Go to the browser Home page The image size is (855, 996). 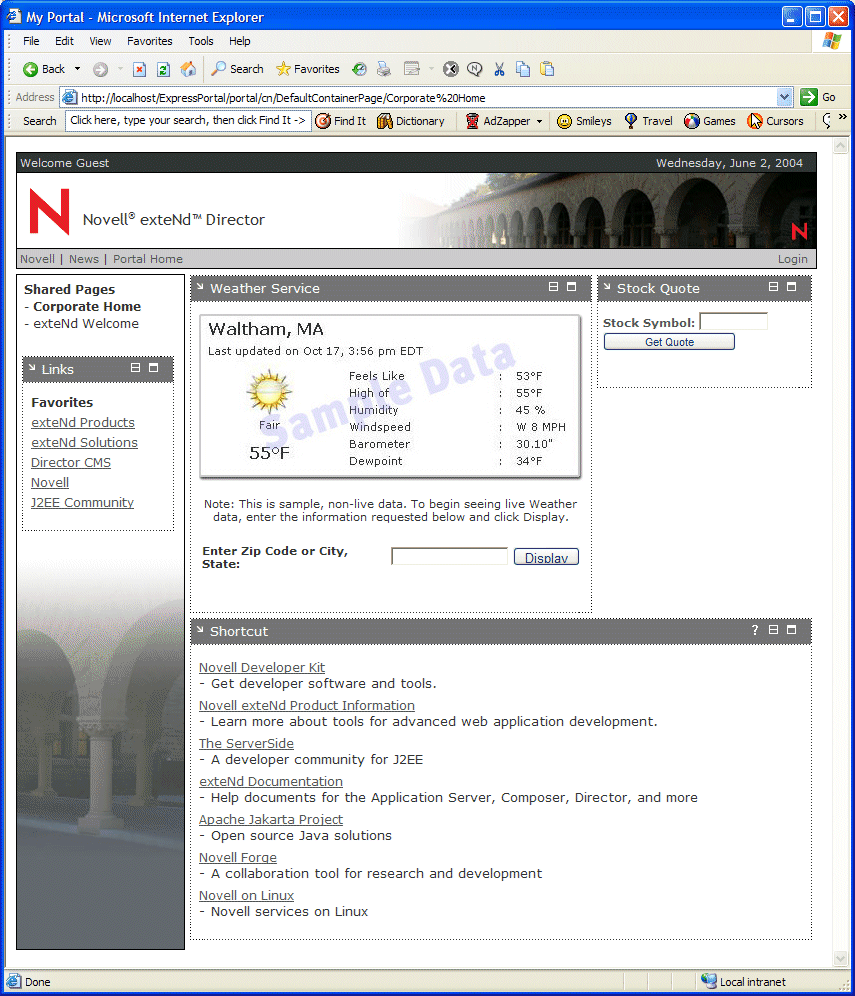pos(188,69)
